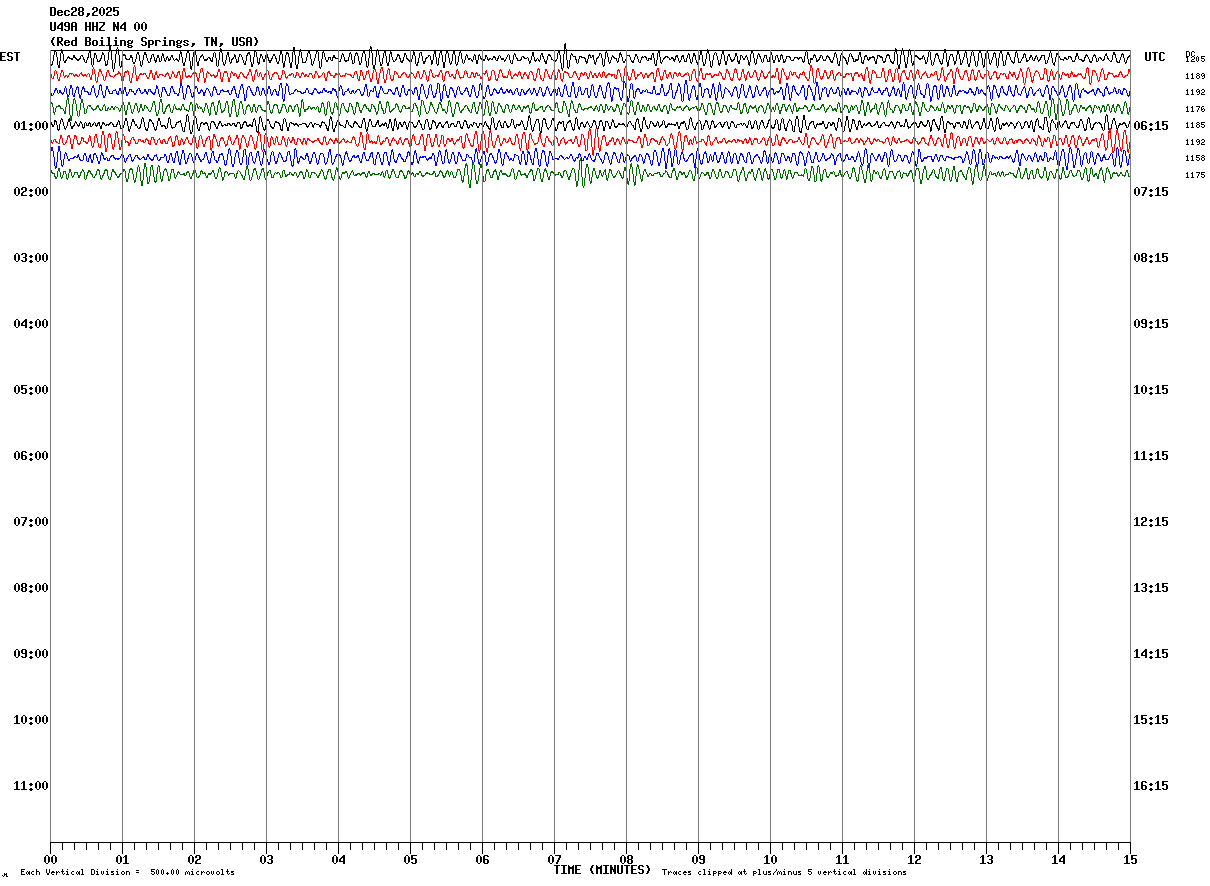Click the DC offset value 1189
This screenshot has width=1210, height=886.
coord(1195,76)
